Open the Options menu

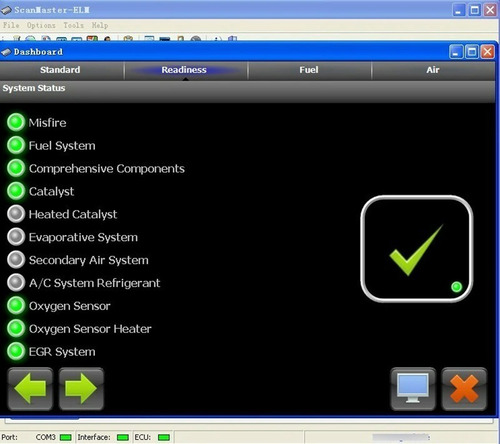pyautogui.click(x=41, y=25)
